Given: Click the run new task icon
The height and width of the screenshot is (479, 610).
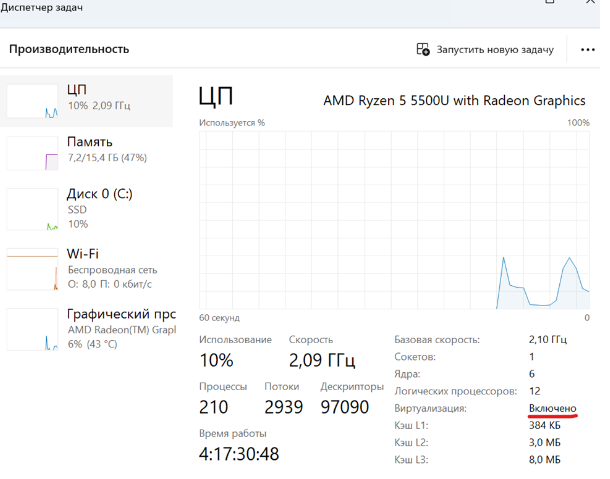Looking at the screenshot, I should (x=423, y=49).
